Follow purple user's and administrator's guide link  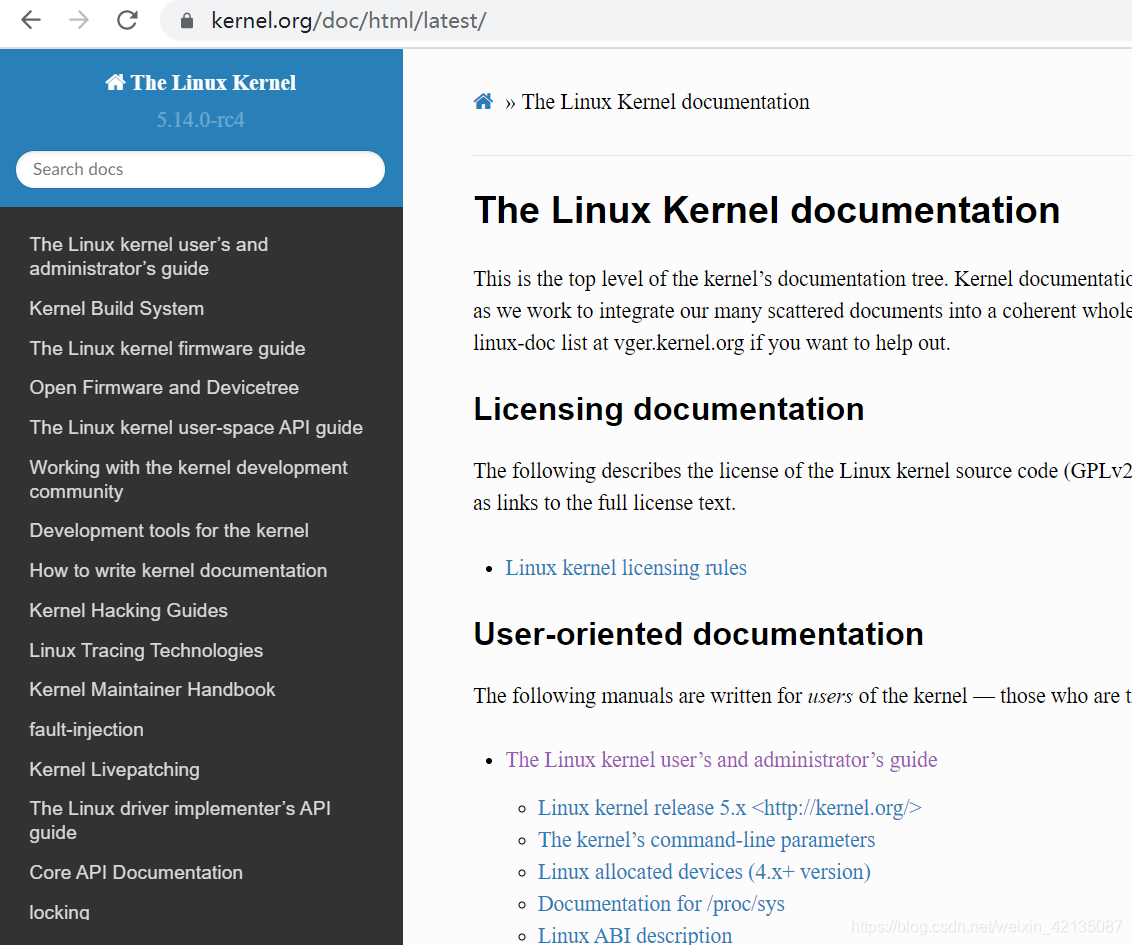[x=721, y=759]
